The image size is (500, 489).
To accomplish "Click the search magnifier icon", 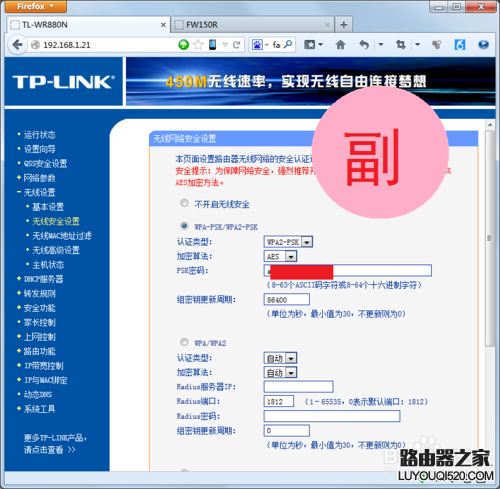I will 288,44.
